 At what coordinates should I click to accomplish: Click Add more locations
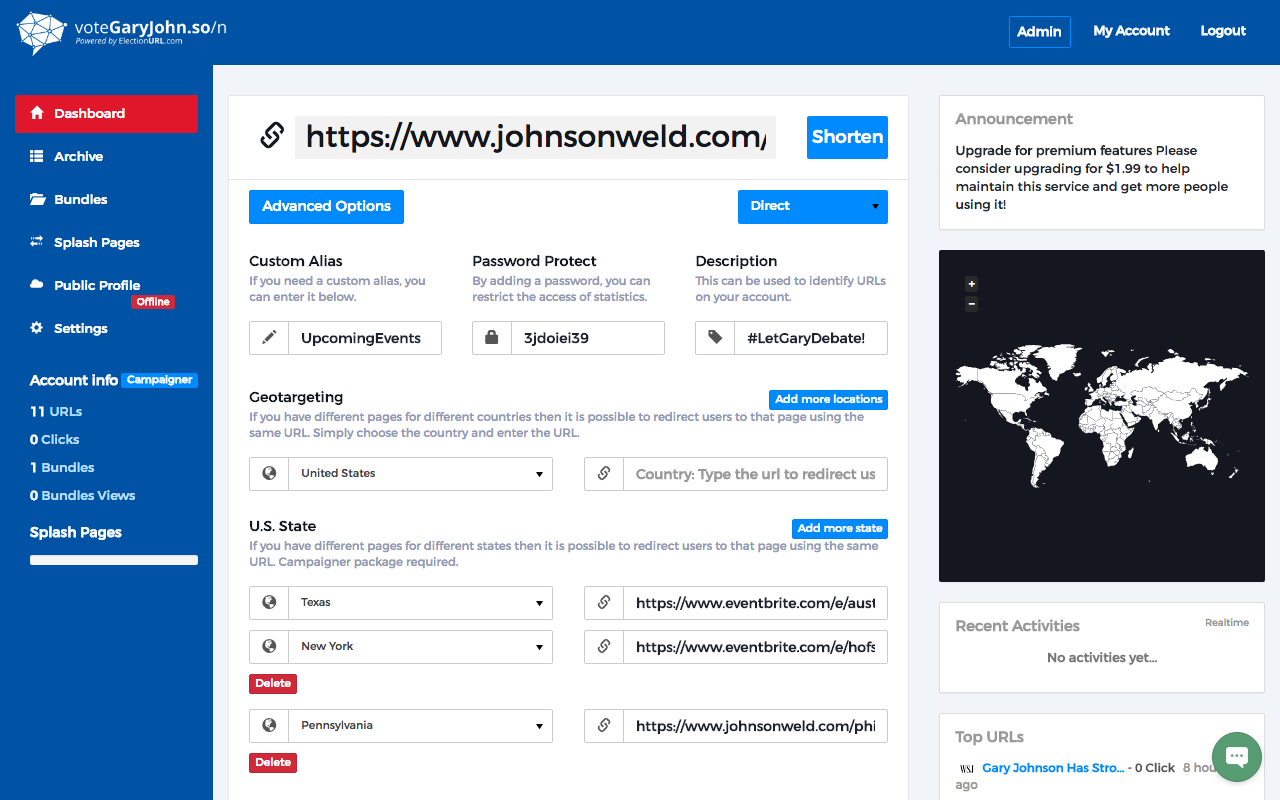click(828, 399)
